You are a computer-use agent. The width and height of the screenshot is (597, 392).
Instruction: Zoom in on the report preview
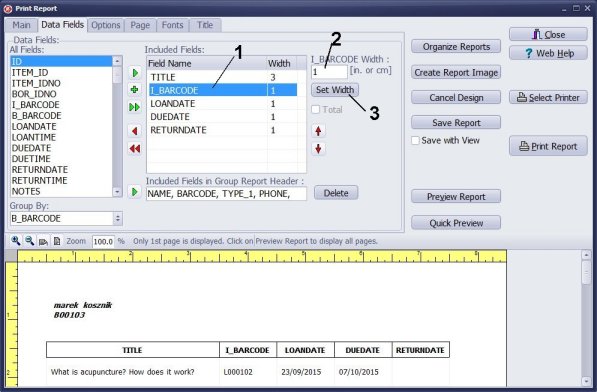(16, 241)
